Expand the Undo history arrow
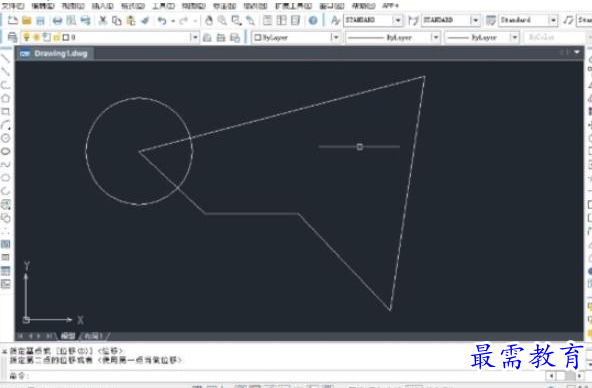Viewport: 592px width, 388px height. [x=173, y=21]
